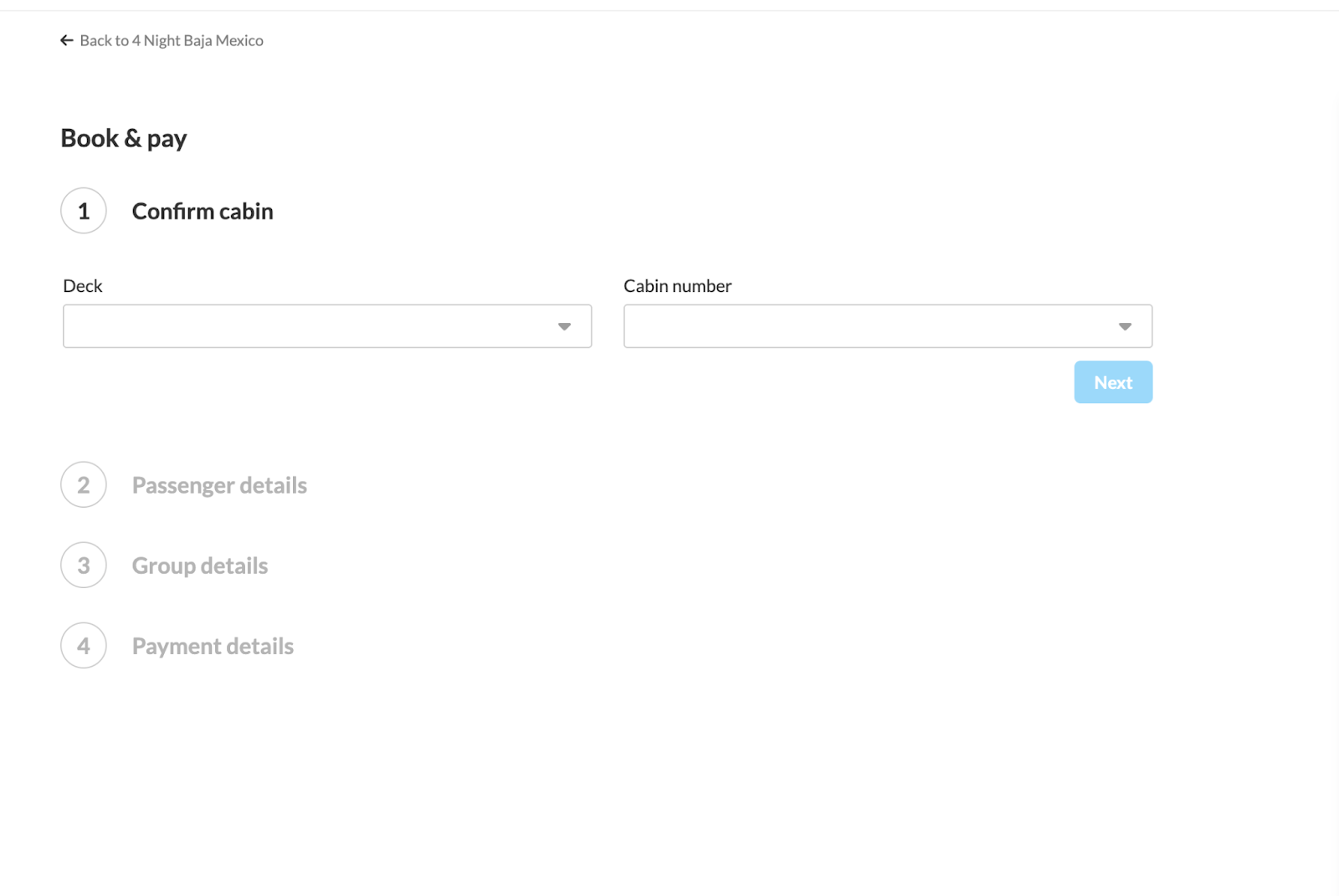Open the Group details step

(200, 566)
